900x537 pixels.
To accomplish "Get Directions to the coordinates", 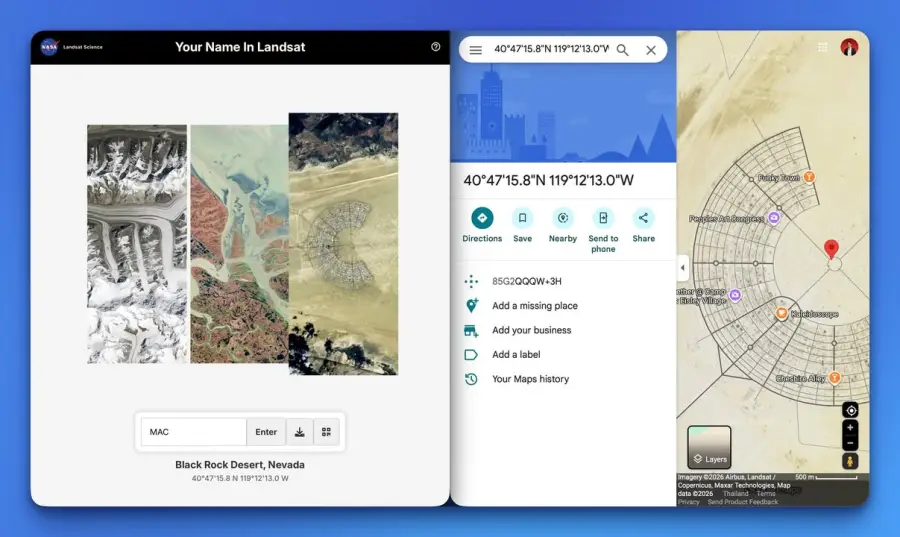I will 482,225.
